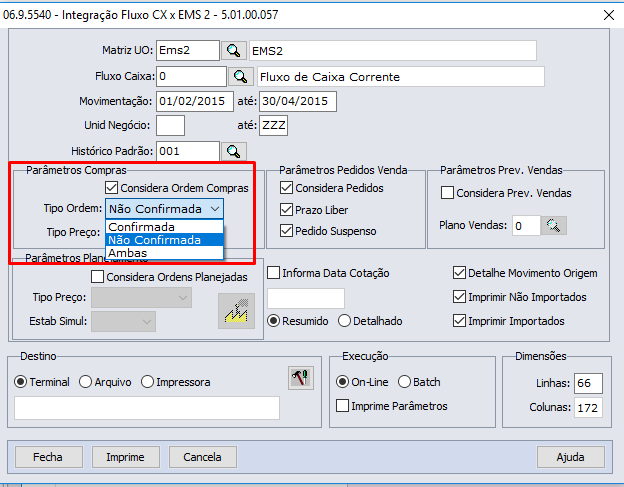Viewport: 624px width, 487px height.
Task: Select the Detalhado radio option
Action: [344, 321]
